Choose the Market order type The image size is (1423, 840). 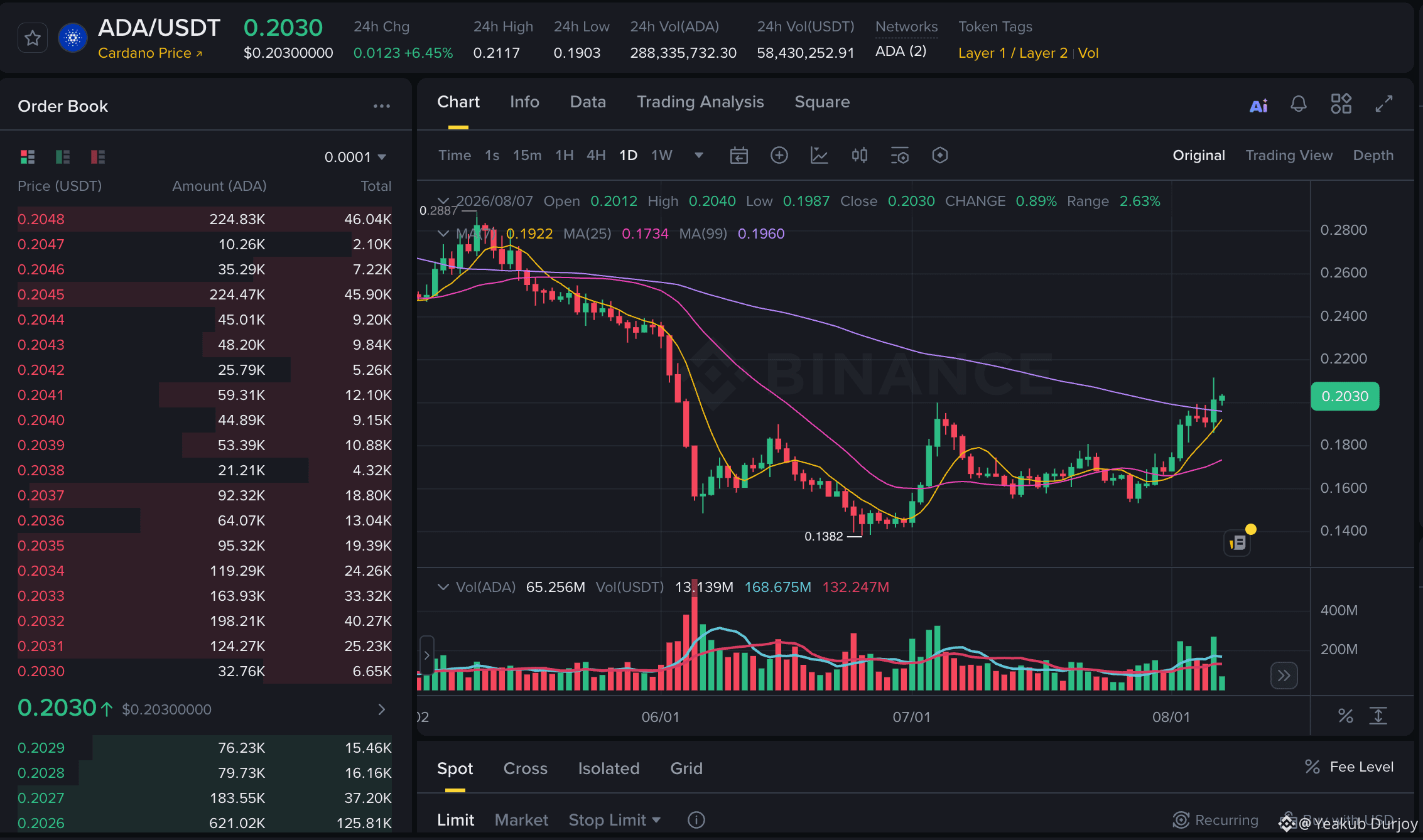tap(521, 820)
